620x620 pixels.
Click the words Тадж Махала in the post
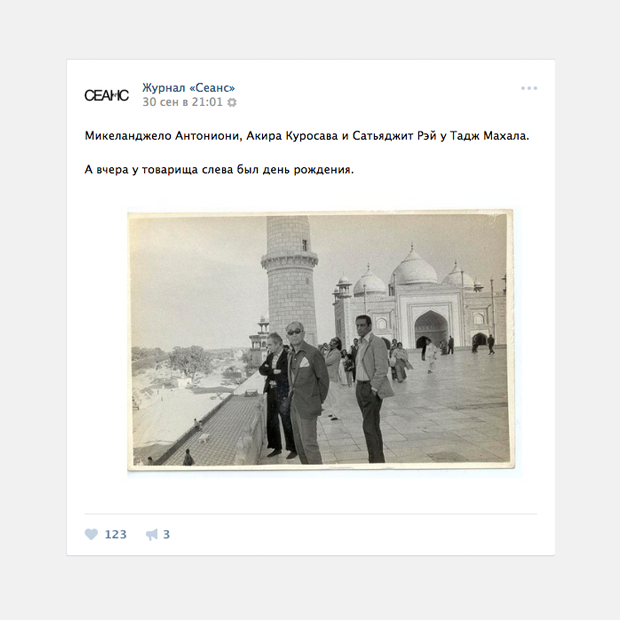[490, 136]
